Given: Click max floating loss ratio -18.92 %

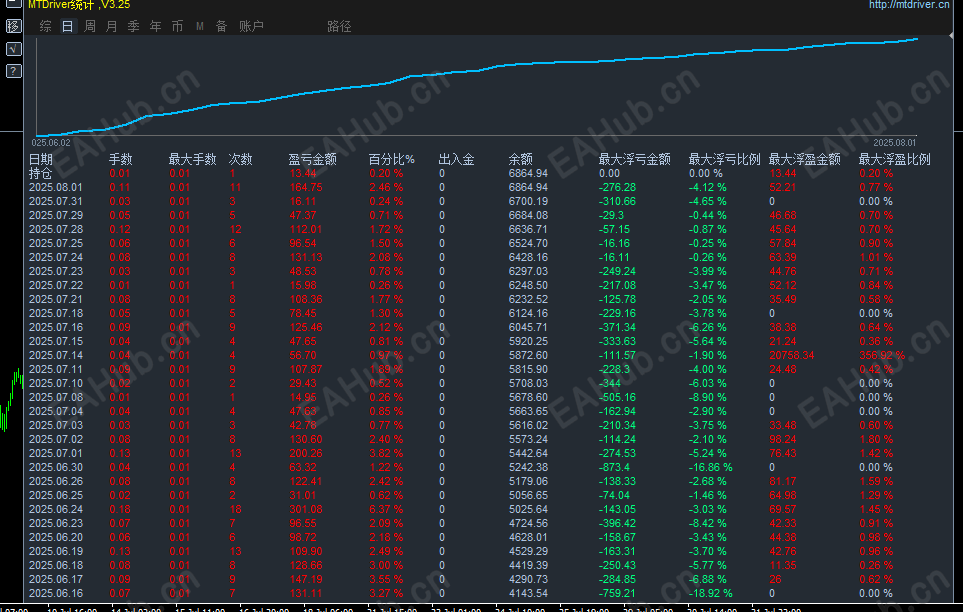Looking at the screenshot, I should (x=711, y=593).
